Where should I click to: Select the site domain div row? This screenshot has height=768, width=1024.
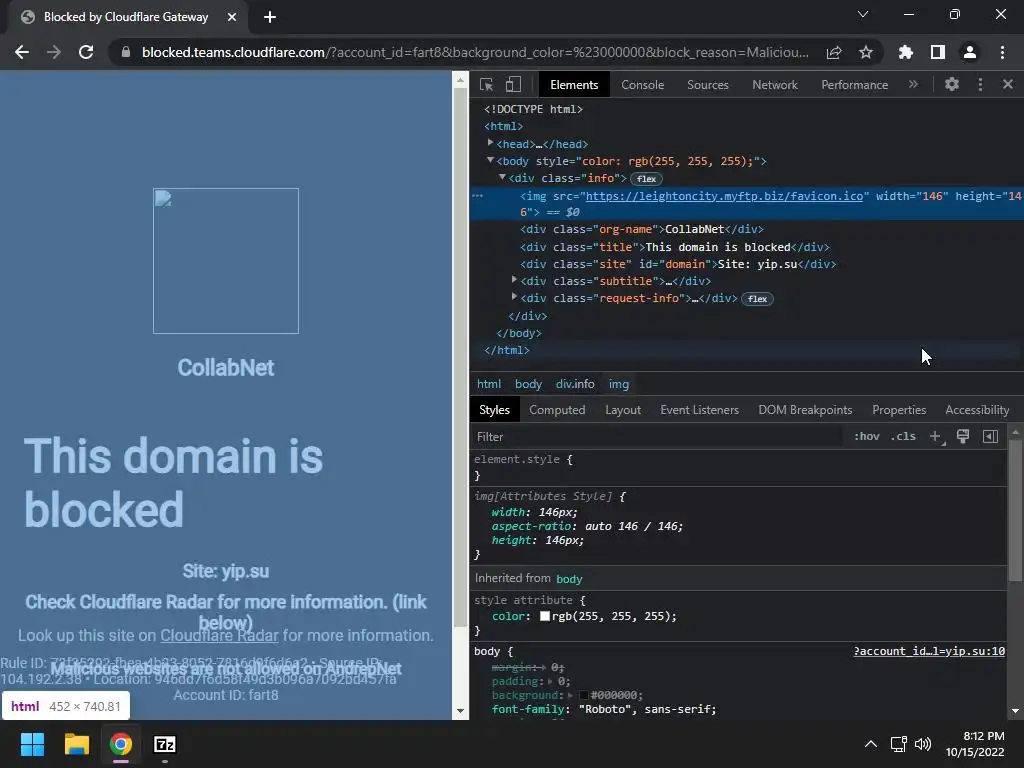pos(678,264)
